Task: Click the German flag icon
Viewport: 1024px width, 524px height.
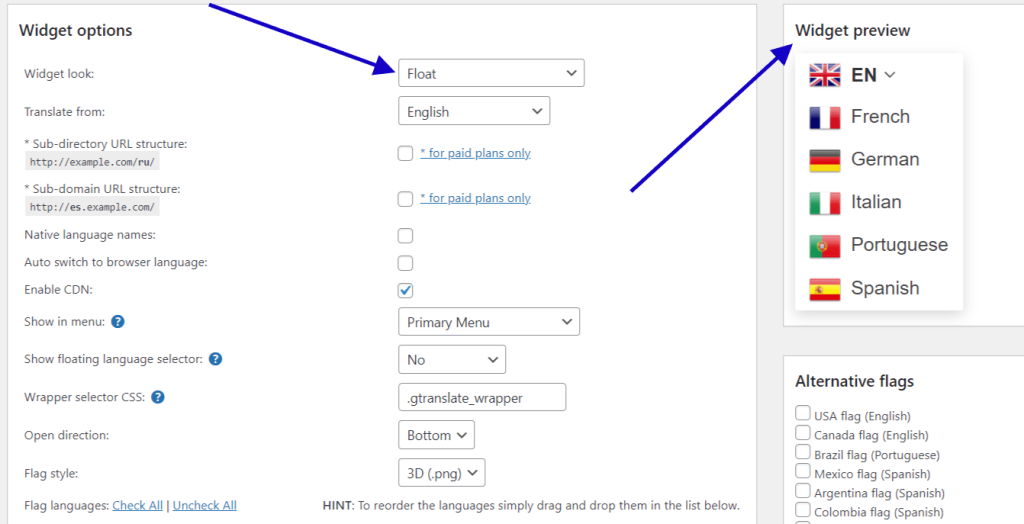Action: (x=825, y=160)
